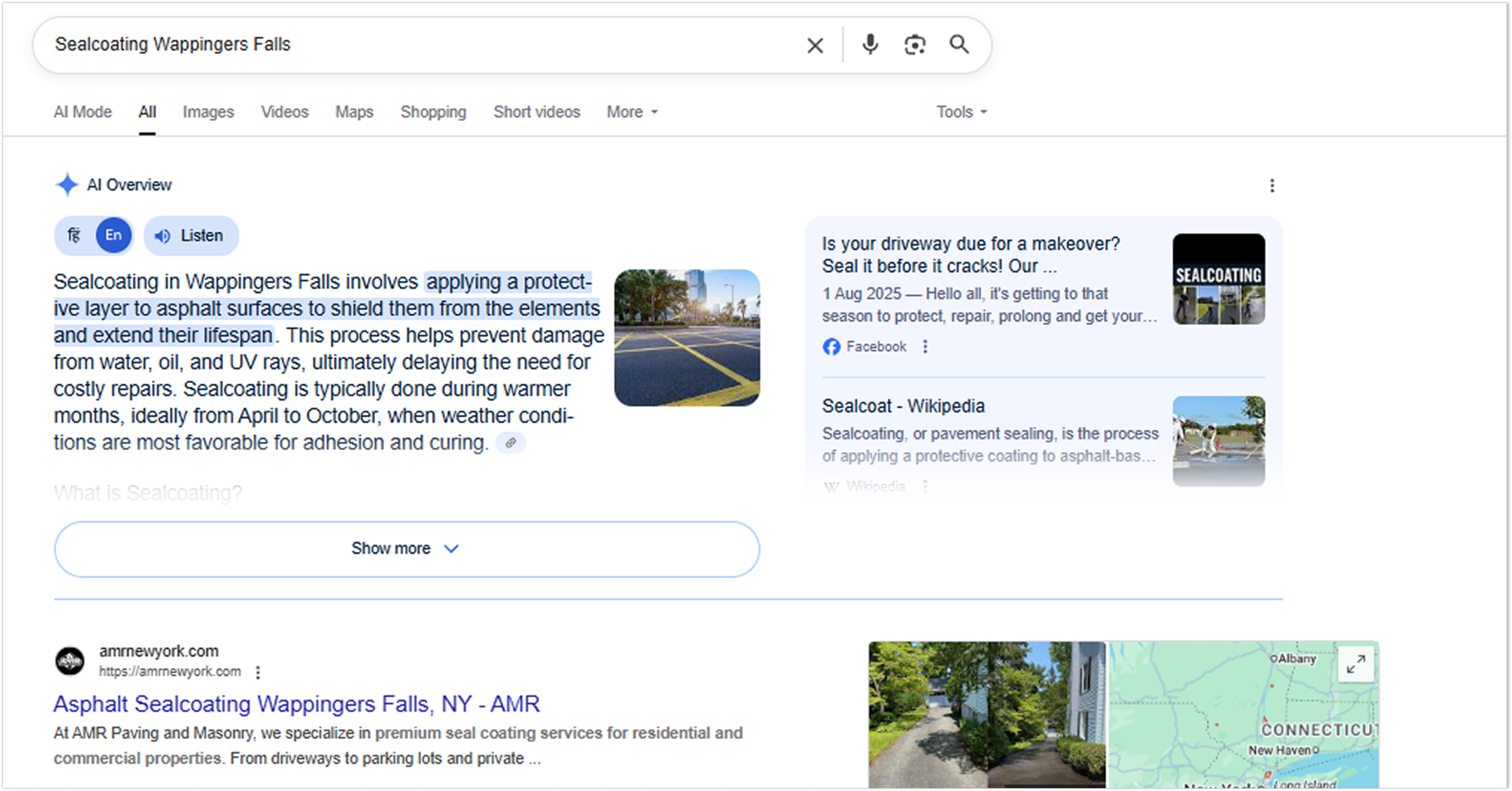Expand AI Overview with Show more
The width and height of the screenshot is (1512, 791).
pyautogui.click(x=407, y=548)
